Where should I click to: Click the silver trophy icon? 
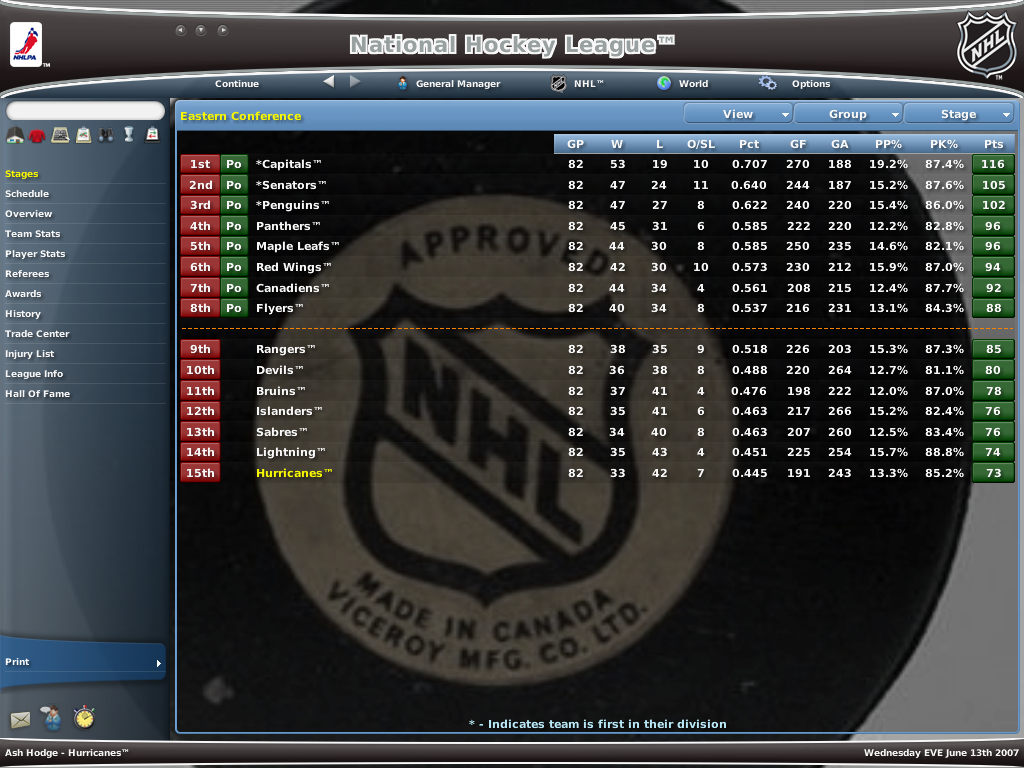[129, 135]
